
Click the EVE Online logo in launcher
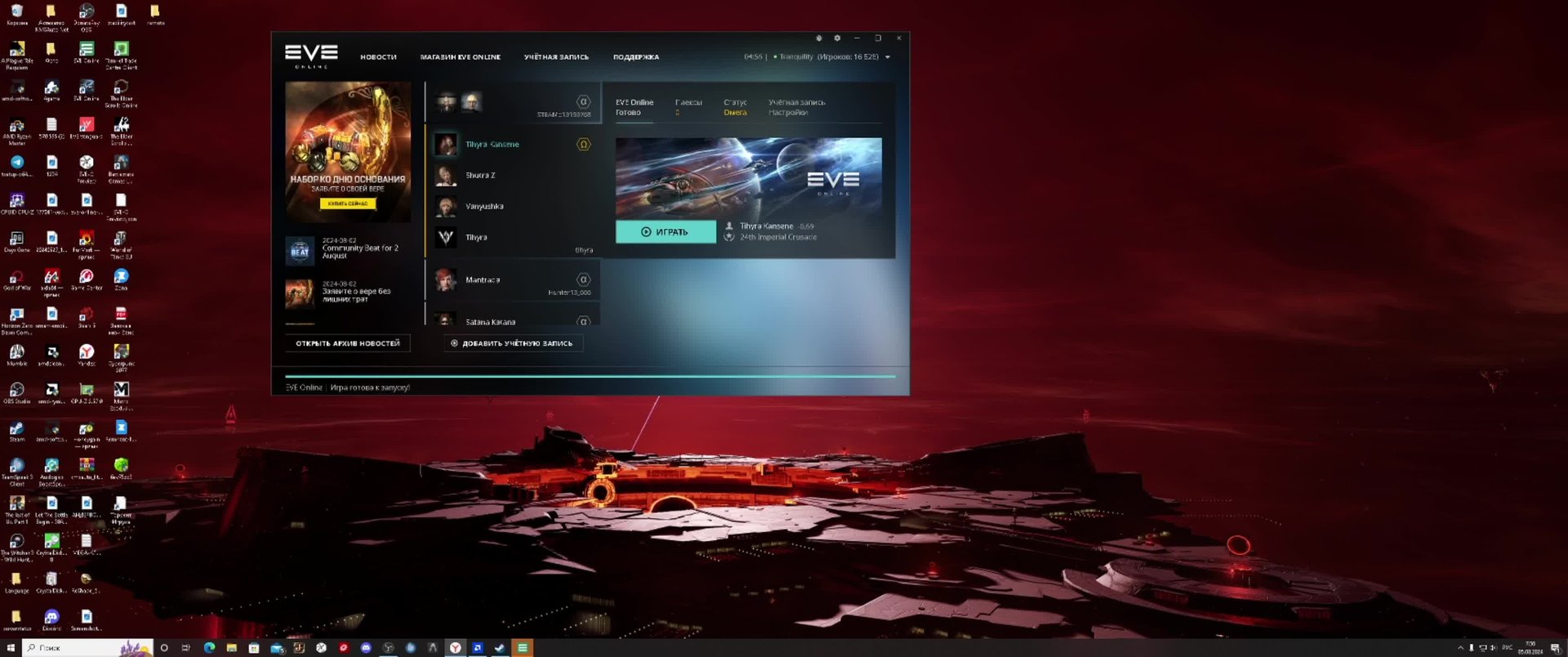[311, 56]
